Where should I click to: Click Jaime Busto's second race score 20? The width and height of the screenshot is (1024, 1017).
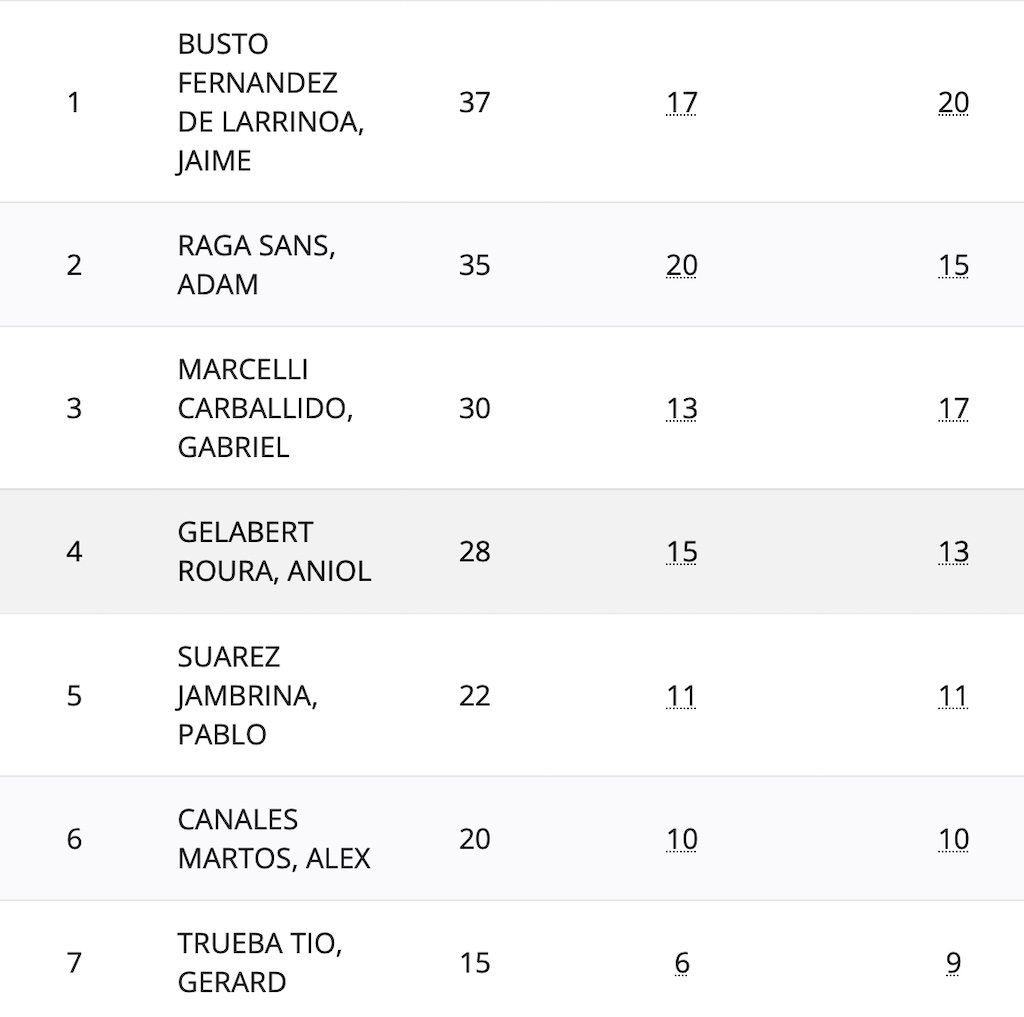953,103
